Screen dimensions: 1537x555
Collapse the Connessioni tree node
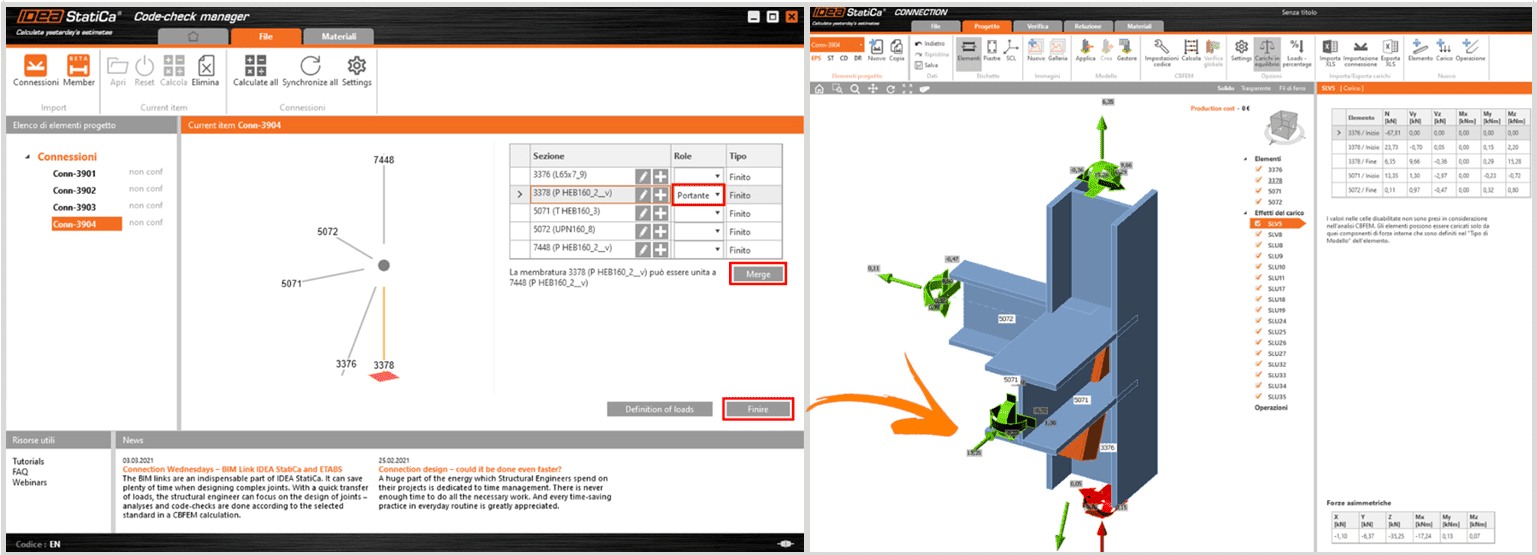coord(29,158)
